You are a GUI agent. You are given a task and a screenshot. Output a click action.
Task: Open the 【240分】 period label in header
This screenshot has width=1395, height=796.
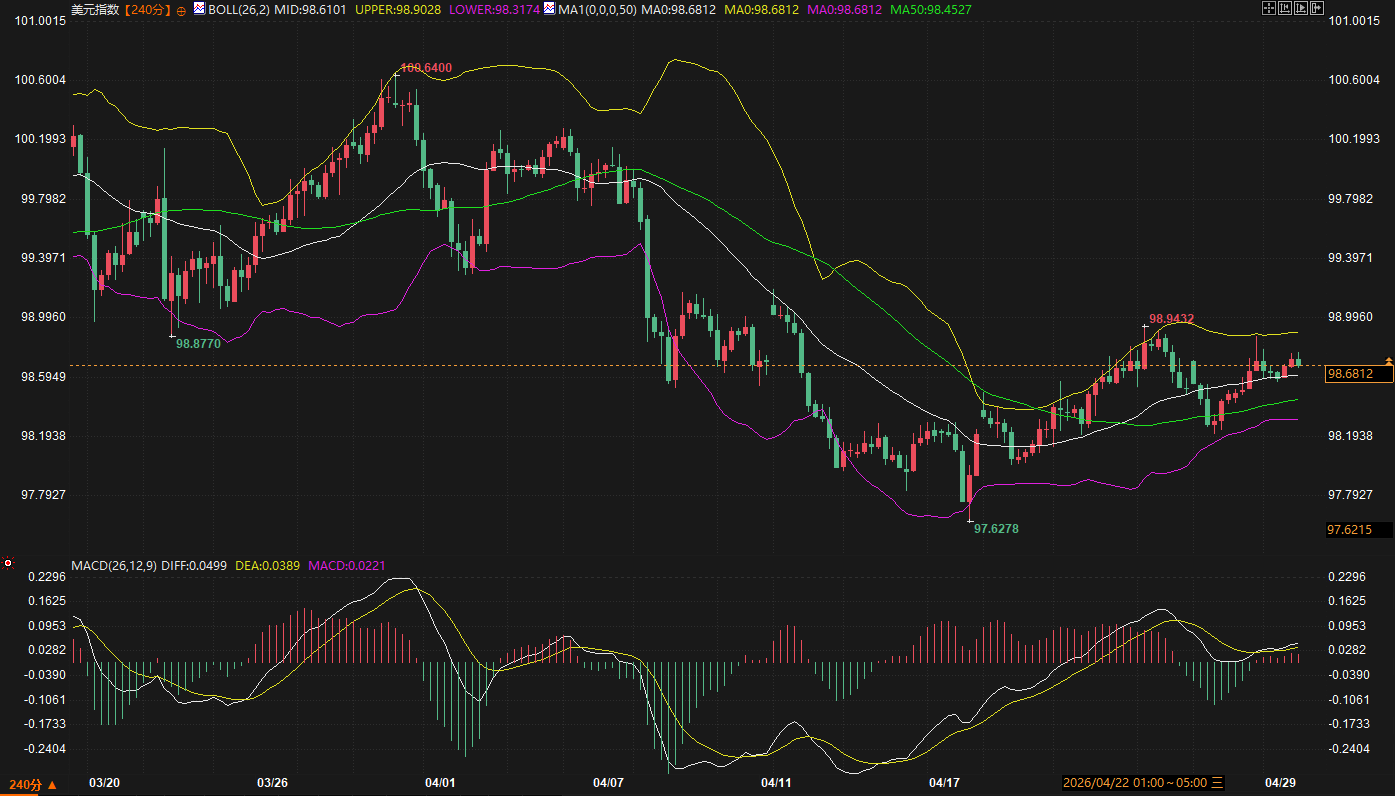(147, 10)
